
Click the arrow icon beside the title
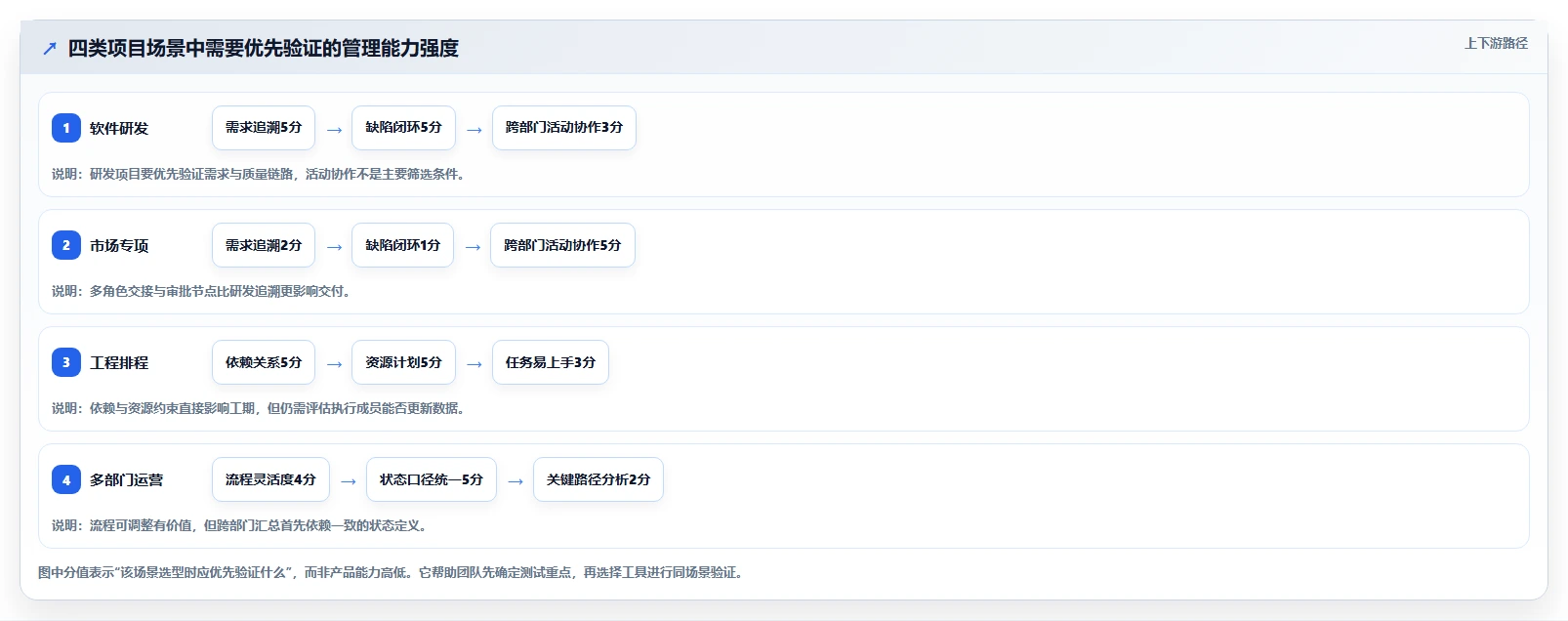pos(50,48)
